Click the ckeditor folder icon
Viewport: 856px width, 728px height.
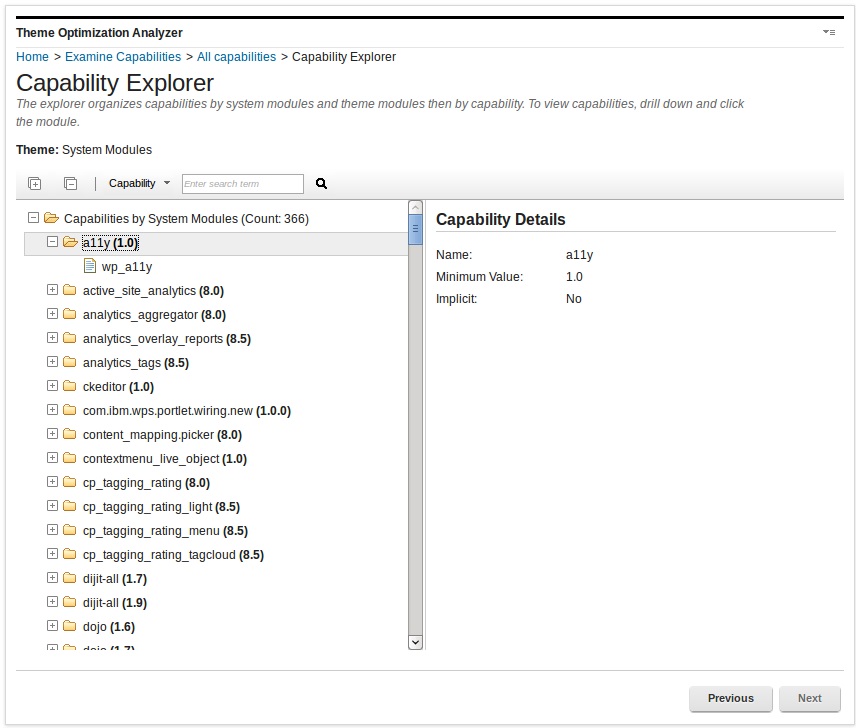[69, 386]
